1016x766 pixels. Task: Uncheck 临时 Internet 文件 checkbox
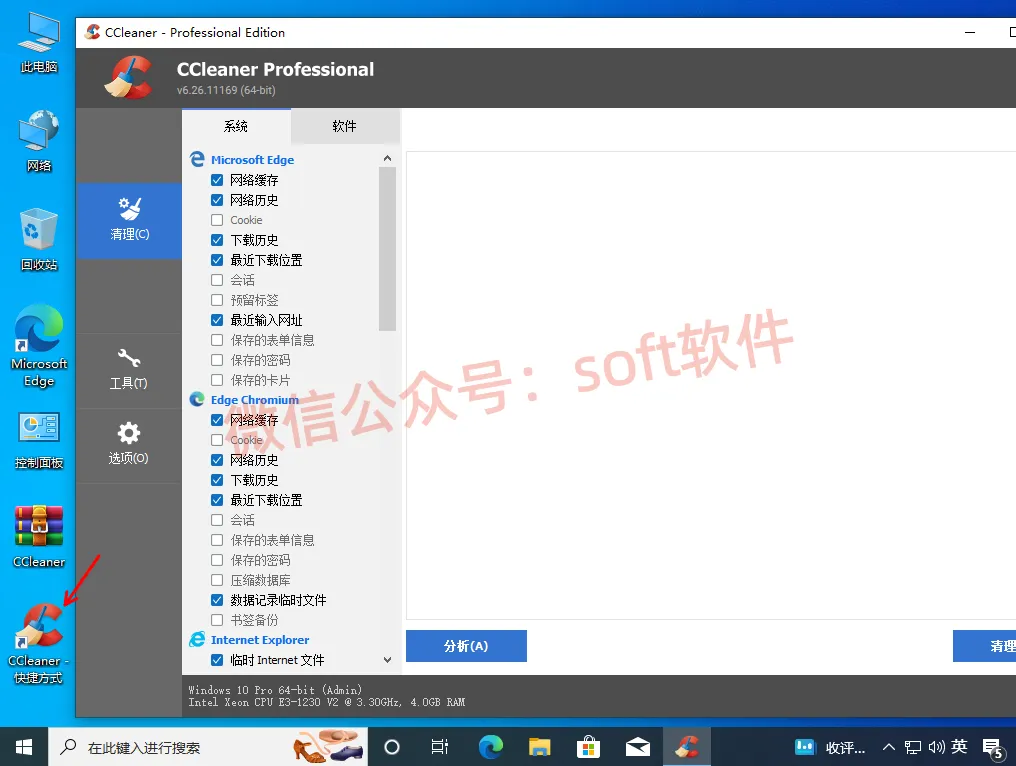point(217,660)
